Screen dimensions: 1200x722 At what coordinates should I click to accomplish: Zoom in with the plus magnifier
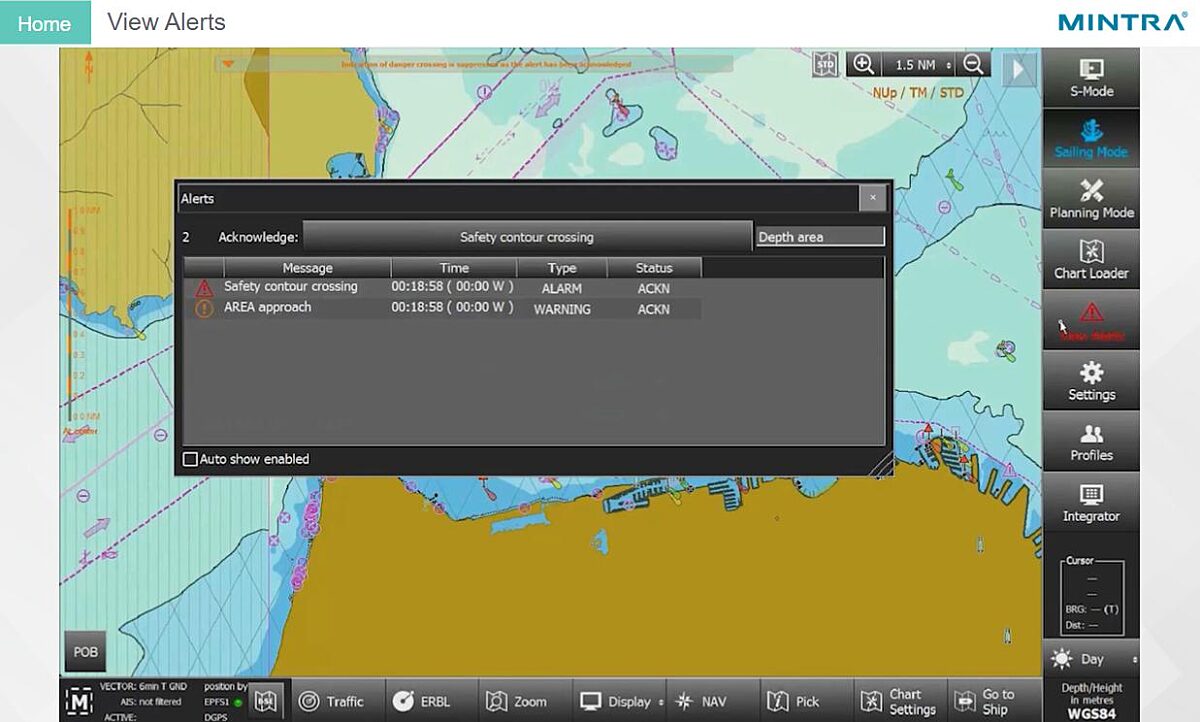[x=863, y=64]
